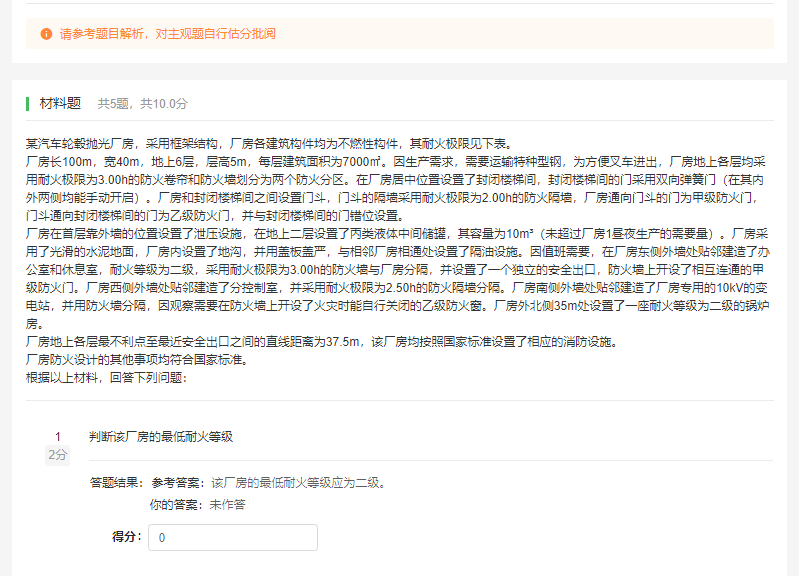Click the 答题结果 label
Image resolution: width=799 pixels, height=576 pixels.
(x=116, y=483)
